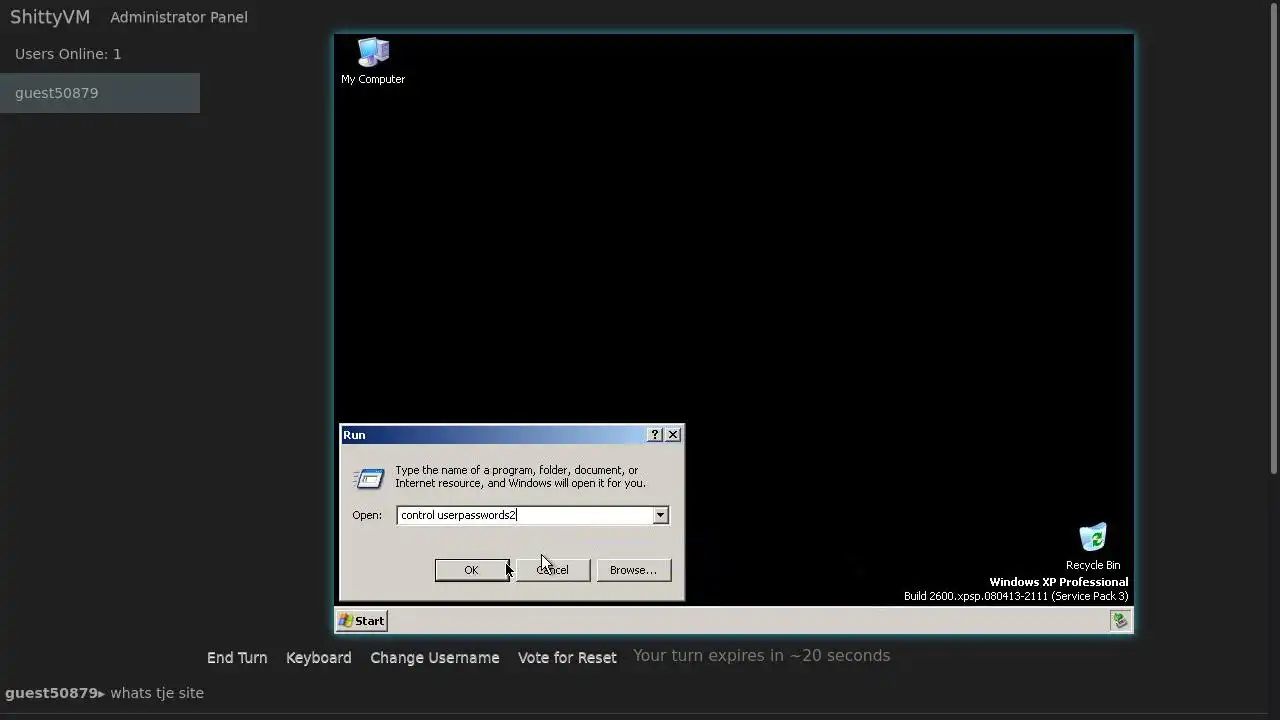Click the Windows XP Professional build text
The width and height of the screenshot is (1280, 720).
pyautogui.click(x=1016, y=589)
